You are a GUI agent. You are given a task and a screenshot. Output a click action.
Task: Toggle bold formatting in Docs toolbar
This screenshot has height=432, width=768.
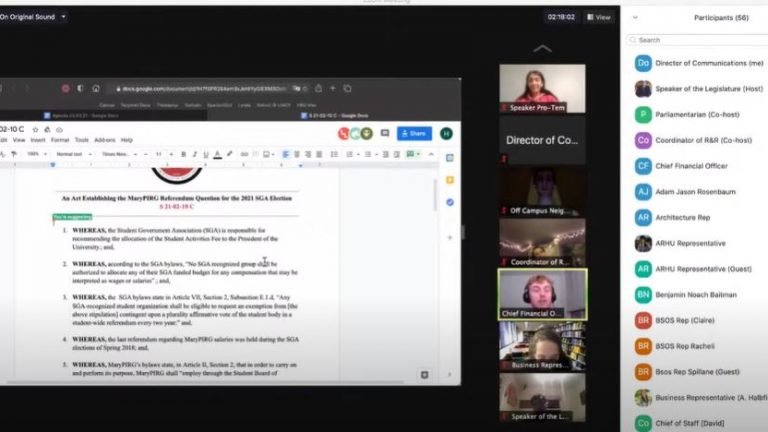183,154
